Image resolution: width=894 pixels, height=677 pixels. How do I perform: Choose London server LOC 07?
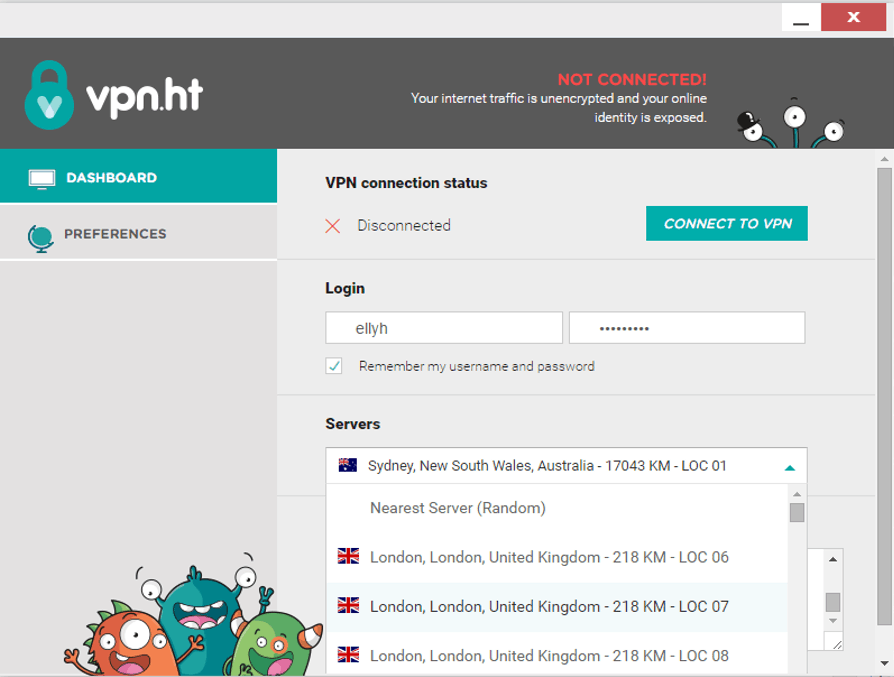tap(556, 606)
